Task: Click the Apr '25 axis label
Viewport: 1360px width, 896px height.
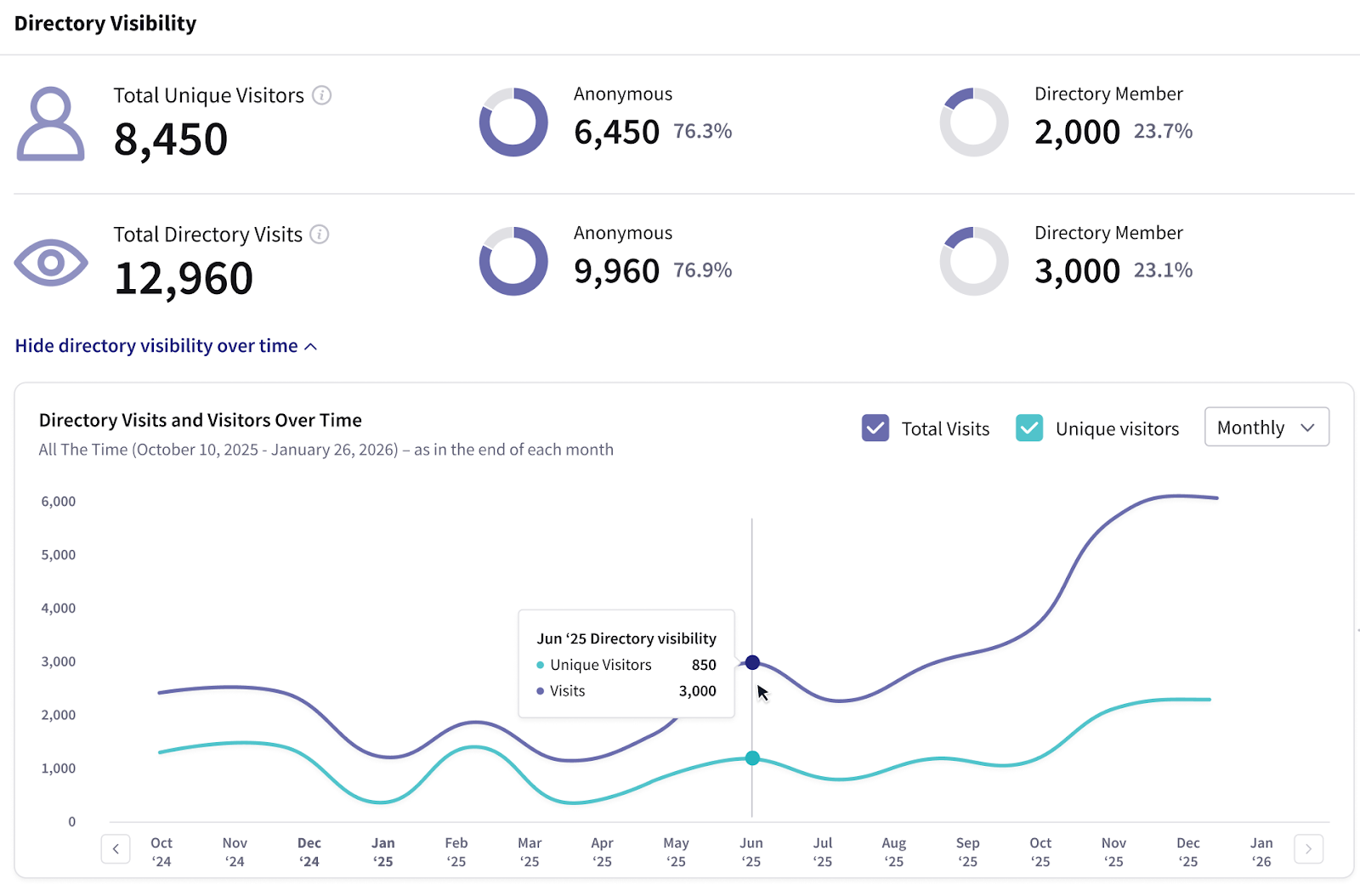Action: coord(603,852)
